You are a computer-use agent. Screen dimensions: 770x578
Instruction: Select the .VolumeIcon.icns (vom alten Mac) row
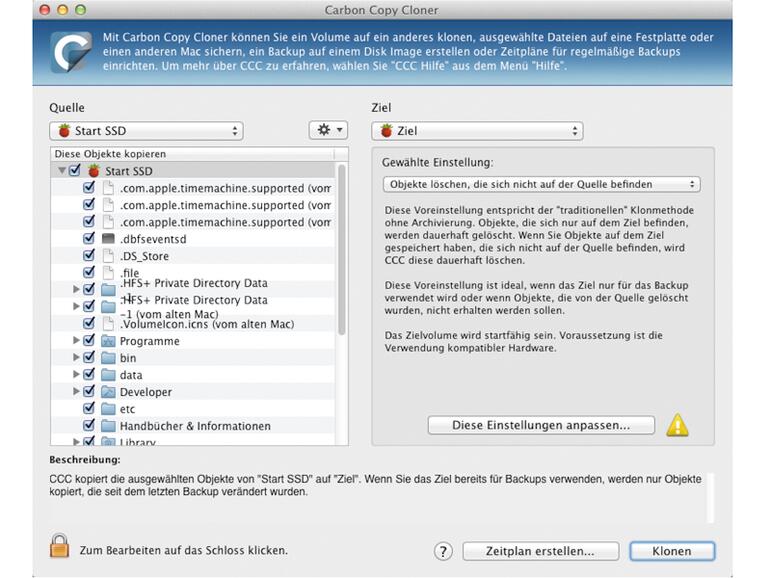(x=193, y=324)
